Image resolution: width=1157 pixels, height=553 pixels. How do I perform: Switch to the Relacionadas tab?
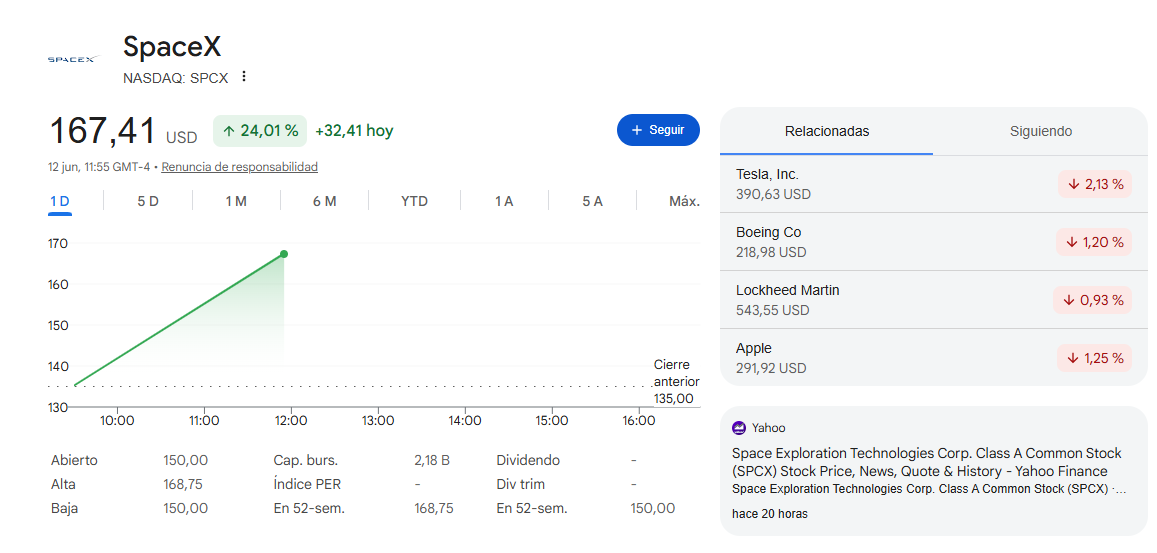(x=826, y=131)
